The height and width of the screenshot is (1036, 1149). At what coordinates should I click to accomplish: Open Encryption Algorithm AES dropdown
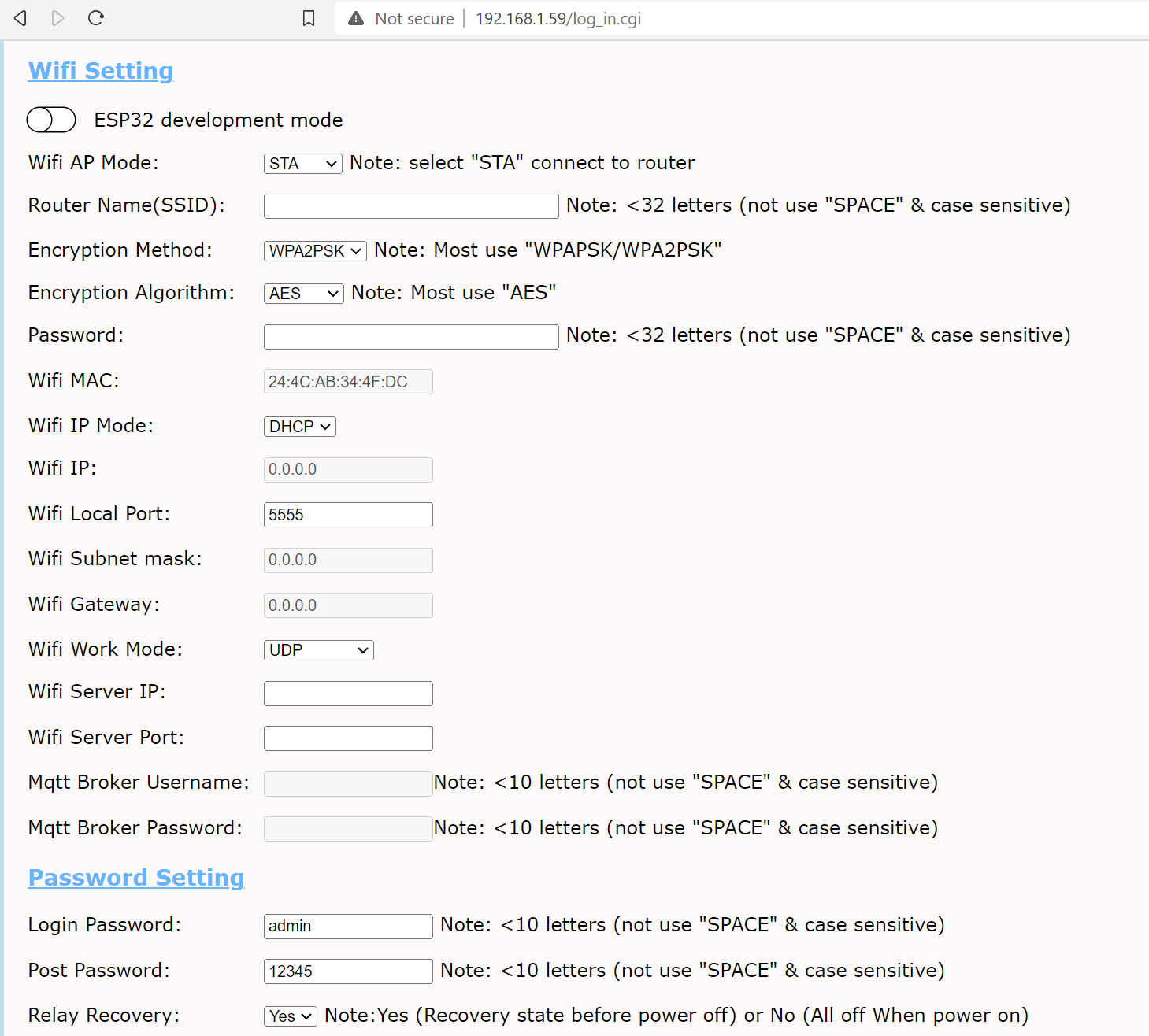[x=303, y=294]
